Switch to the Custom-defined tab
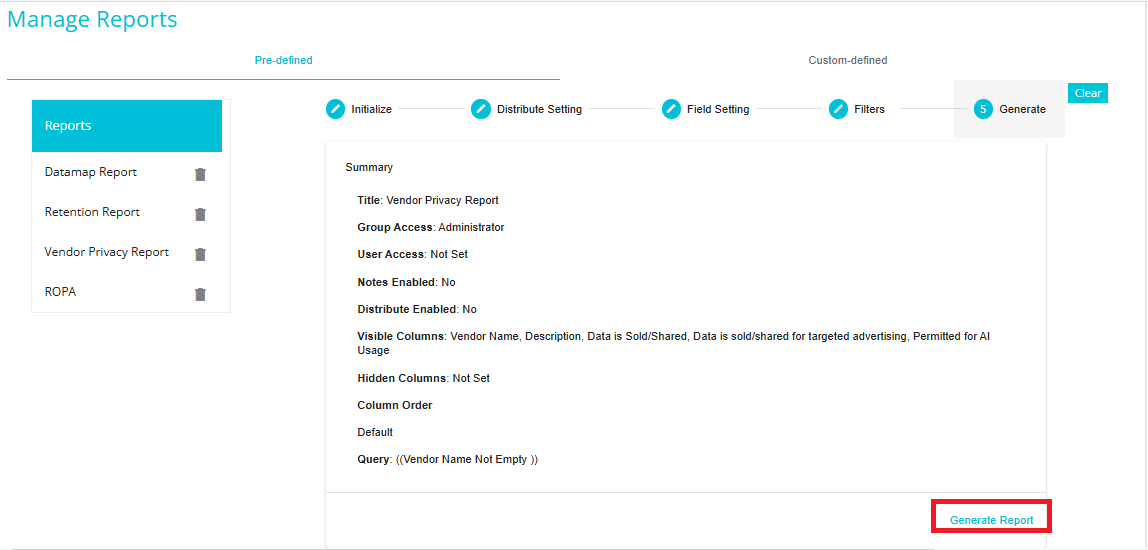Screen dimensions: 1148x550 click(x=848, y=61)
